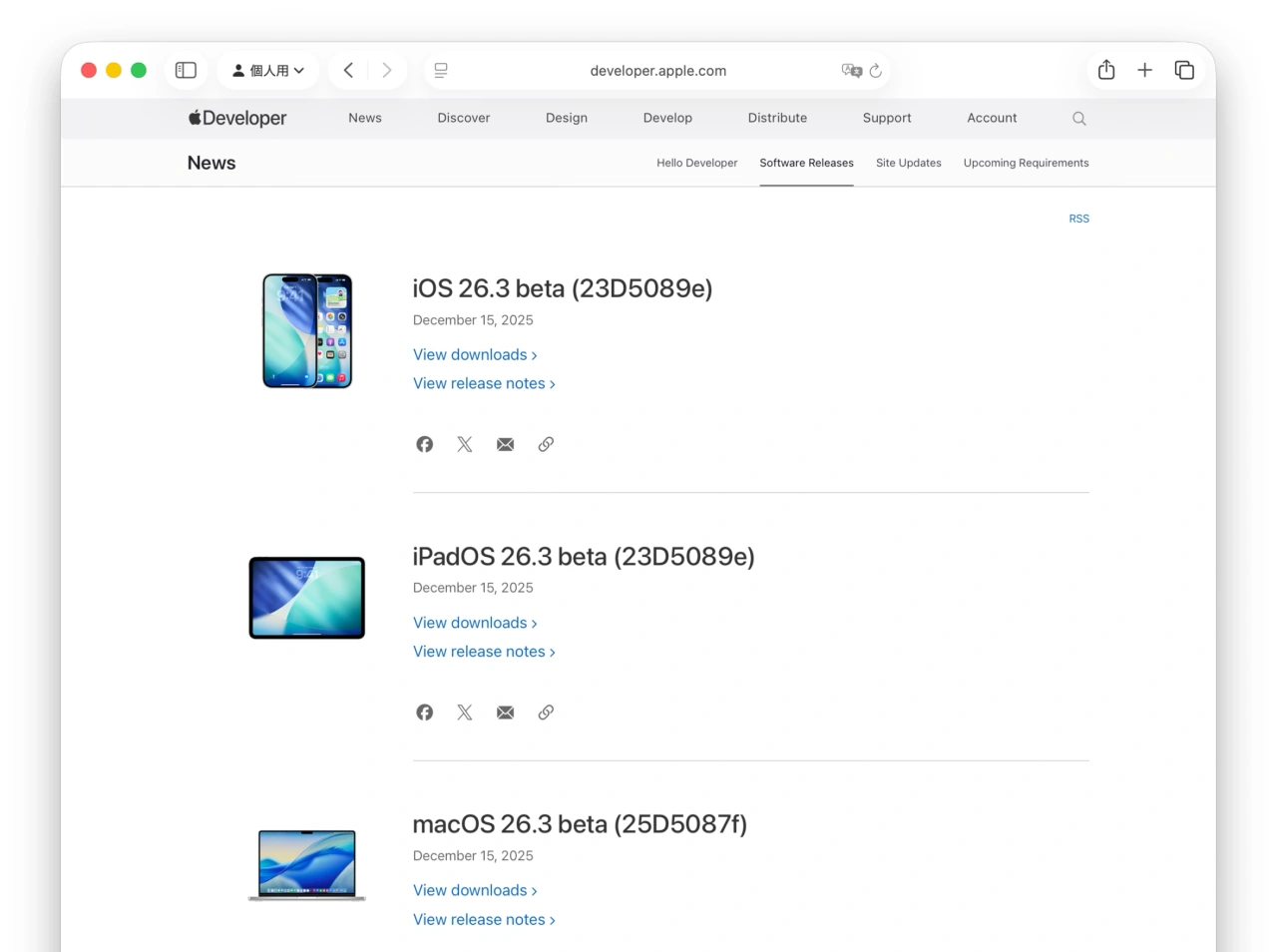This screenshot has height=952, width=1277.
Task: Share iOS 26.3 beta via the X icon
Action: (464, 444)
